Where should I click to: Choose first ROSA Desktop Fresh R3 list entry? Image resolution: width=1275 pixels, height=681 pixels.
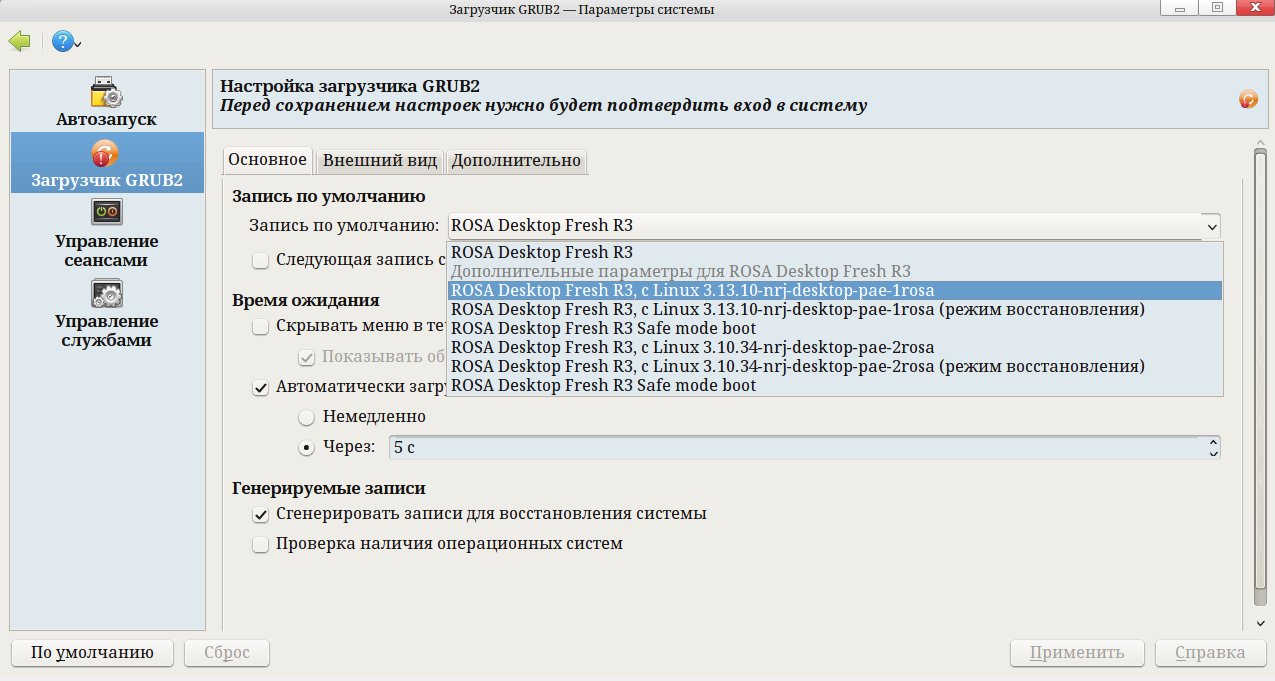point(834,252)
